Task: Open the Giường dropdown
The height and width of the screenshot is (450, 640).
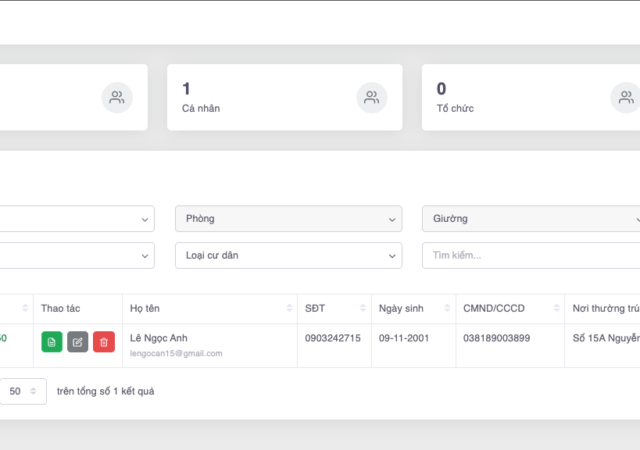Action: [x=532, y=218]
